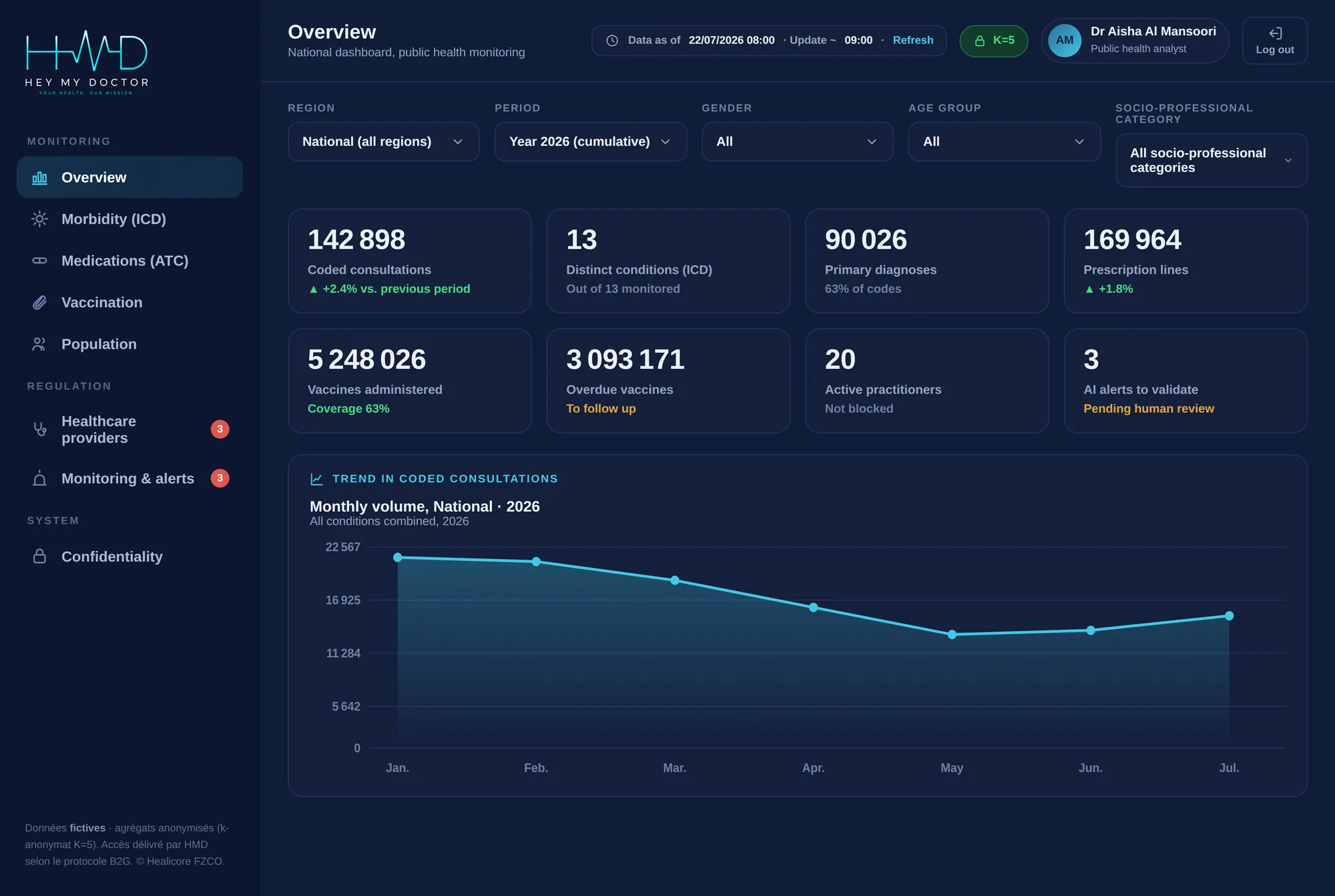Click the Refresh link
Screen dimensions: 1335x896
913,40
